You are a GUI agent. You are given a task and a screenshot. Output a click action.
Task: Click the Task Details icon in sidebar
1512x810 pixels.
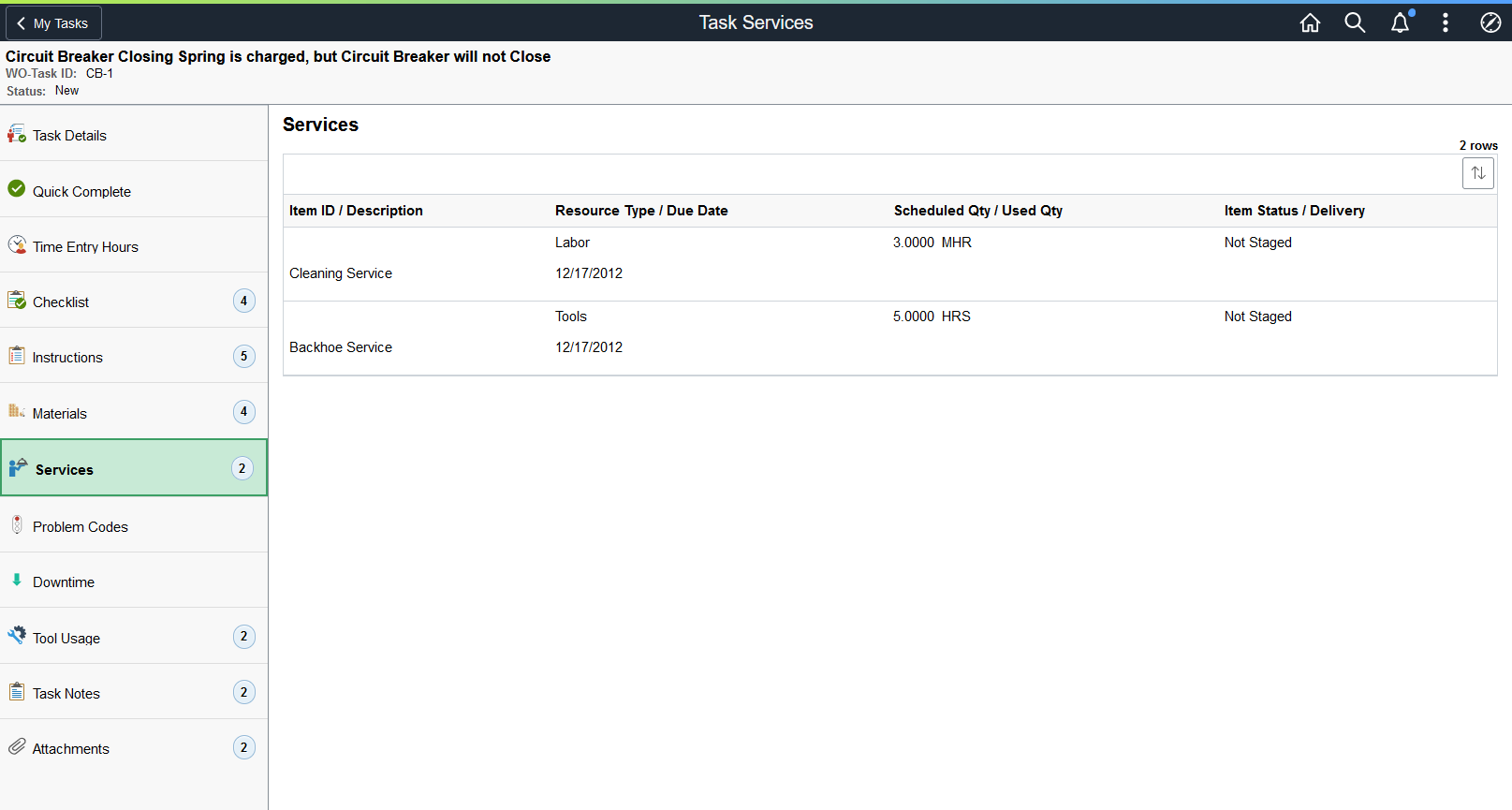click(17, 134)
